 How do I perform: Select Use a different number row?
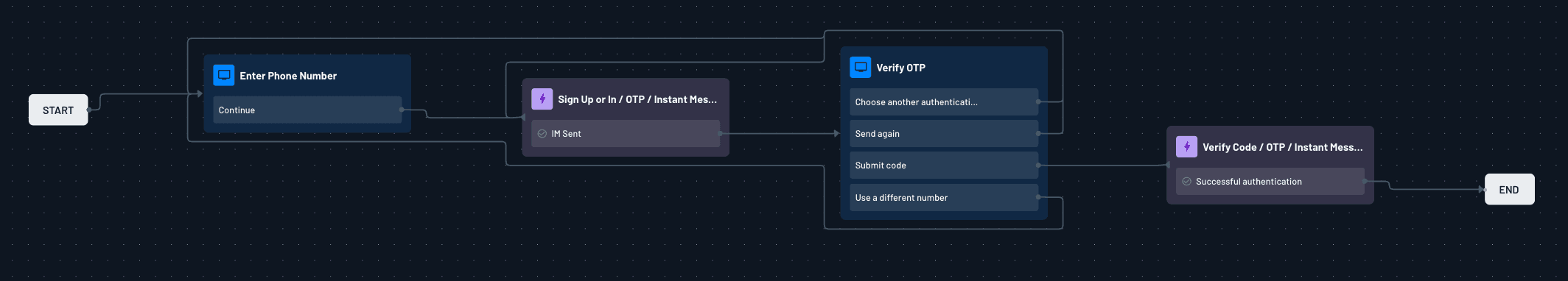944,198
